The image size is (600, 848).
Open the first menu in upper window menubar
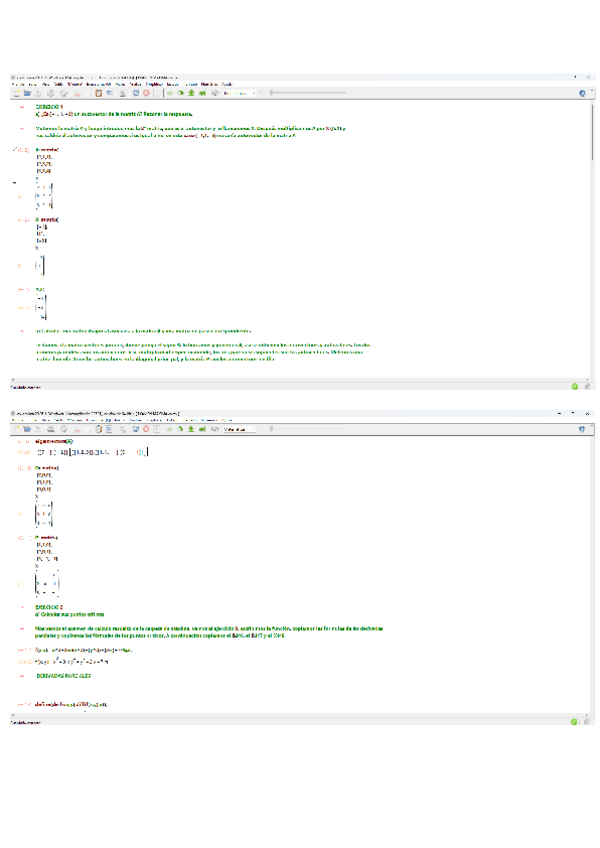coord(16,84)
